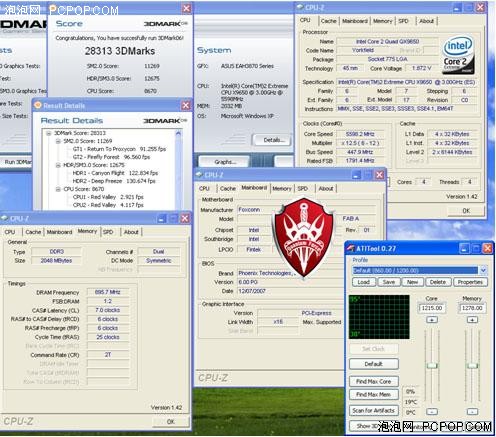The height and width of the screenshot is (437, 496).
Task: Close the 3DMark Score window
Action: point(186,8)
